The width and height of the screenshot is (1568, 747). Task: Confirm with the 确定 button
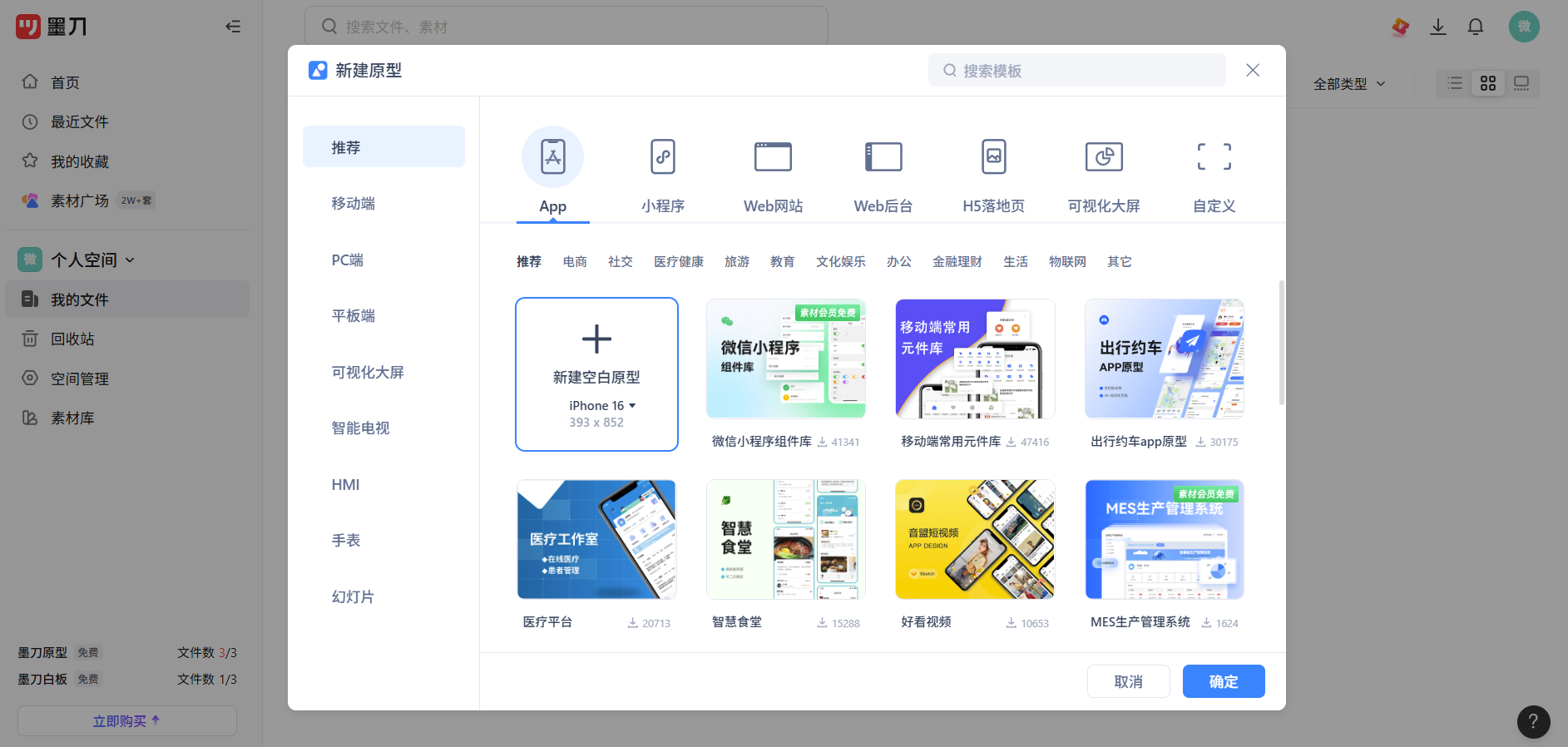[x=1223, y=681]
